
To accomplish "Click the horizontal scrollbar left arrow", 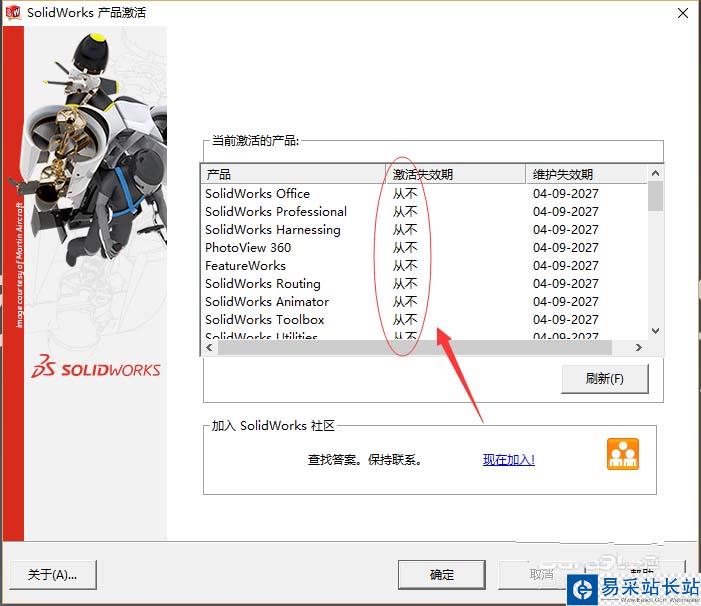I will [x=209, y=347].
